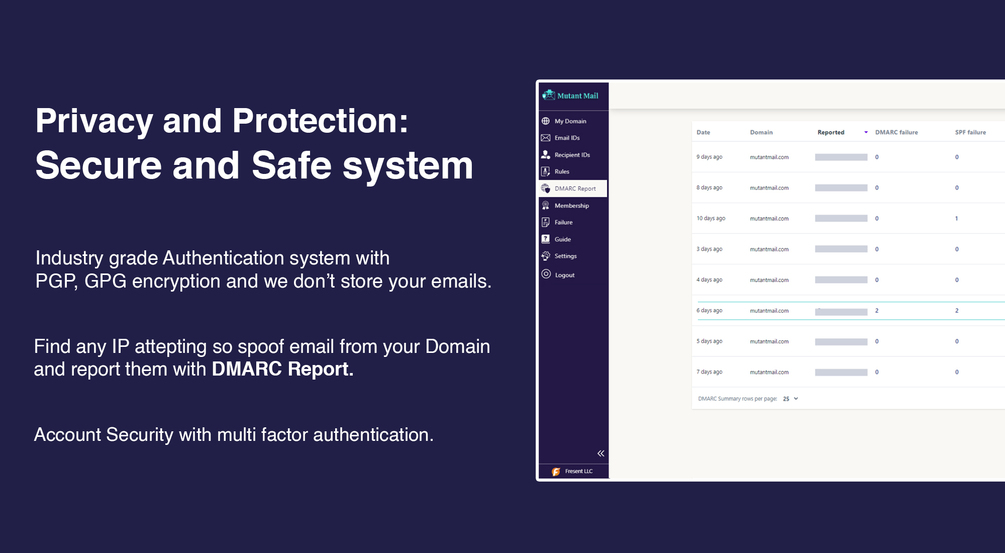Click redacted Reported bar in 3 days ago row

point(841,249)
